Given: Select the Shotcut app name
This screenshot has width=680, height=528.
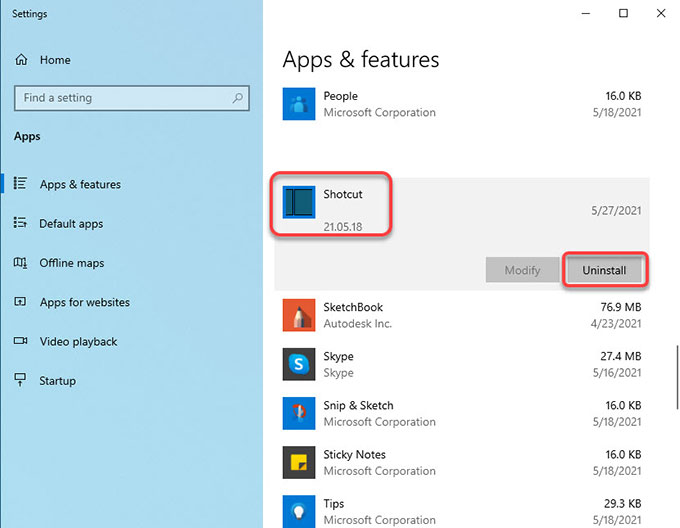Looking at the screenshot, I should [343, 194].
